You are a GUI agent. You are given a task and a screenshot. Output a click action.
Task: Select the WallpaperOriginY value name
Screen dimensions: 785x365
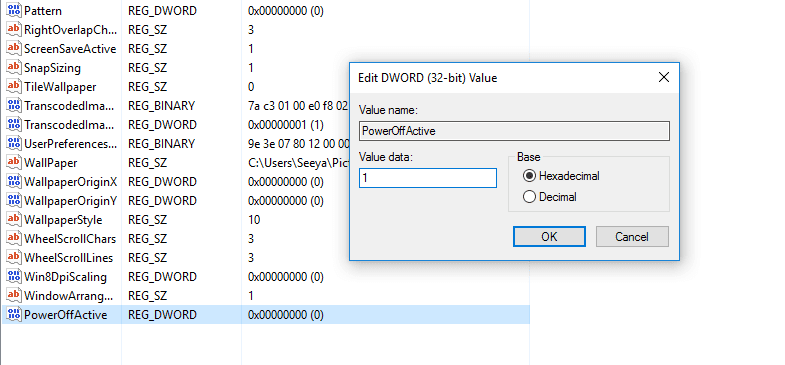[x=71, y=201]
